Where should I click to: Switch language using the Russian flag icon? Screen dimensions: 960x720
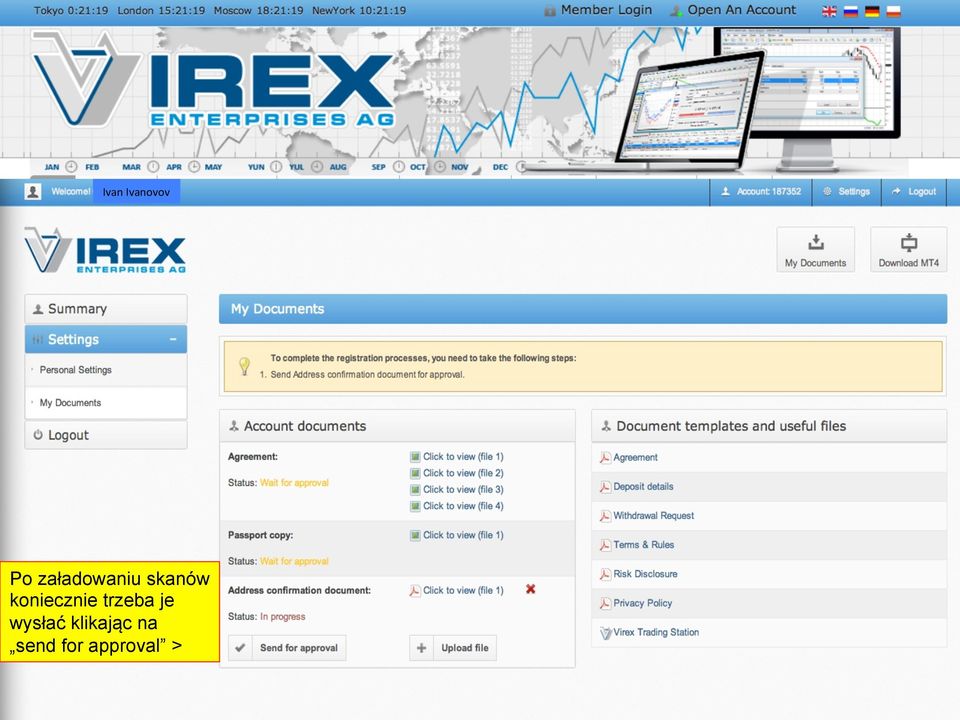(850, 12)
